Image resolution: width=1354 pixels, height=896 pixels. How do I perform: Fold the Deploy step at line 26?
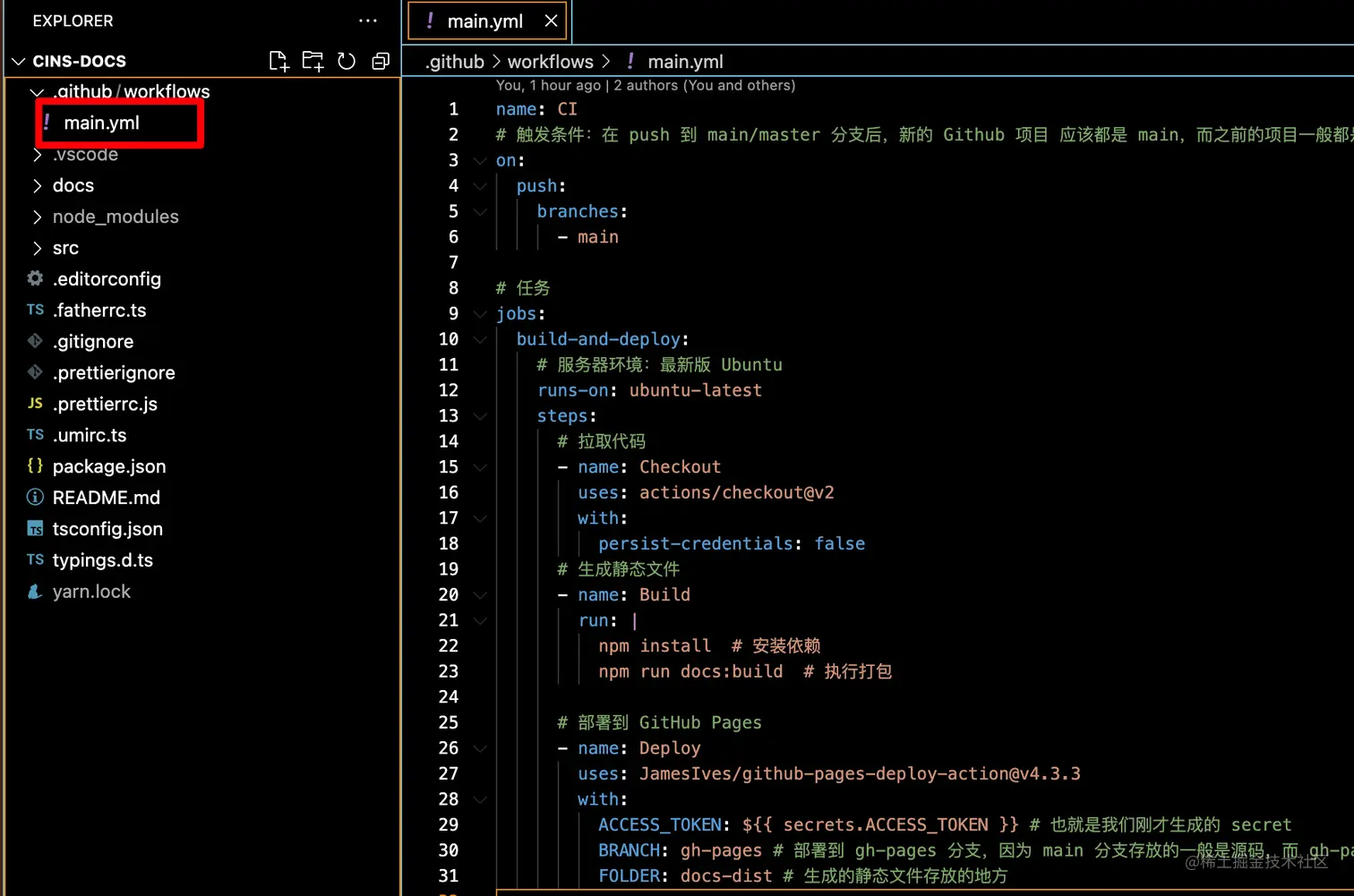click(x=480, y=748)
